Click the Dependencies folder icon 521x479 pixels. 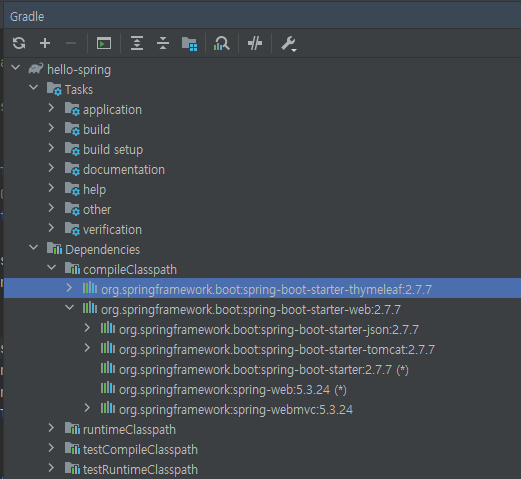[54, 248]
